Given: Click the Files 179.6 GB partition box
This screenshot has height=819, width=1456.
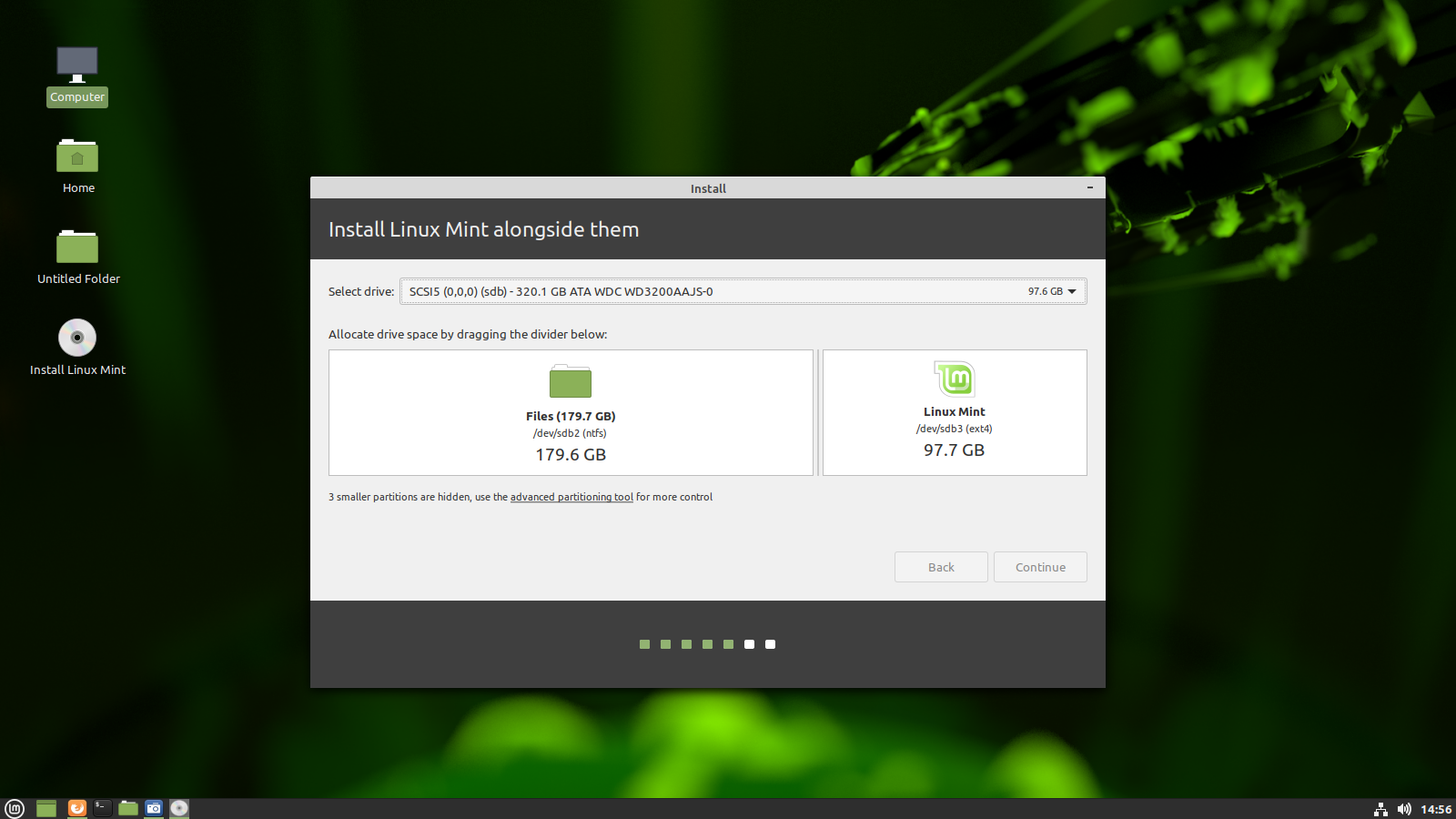Looking at the screenshot, I should tap(571, 412).
